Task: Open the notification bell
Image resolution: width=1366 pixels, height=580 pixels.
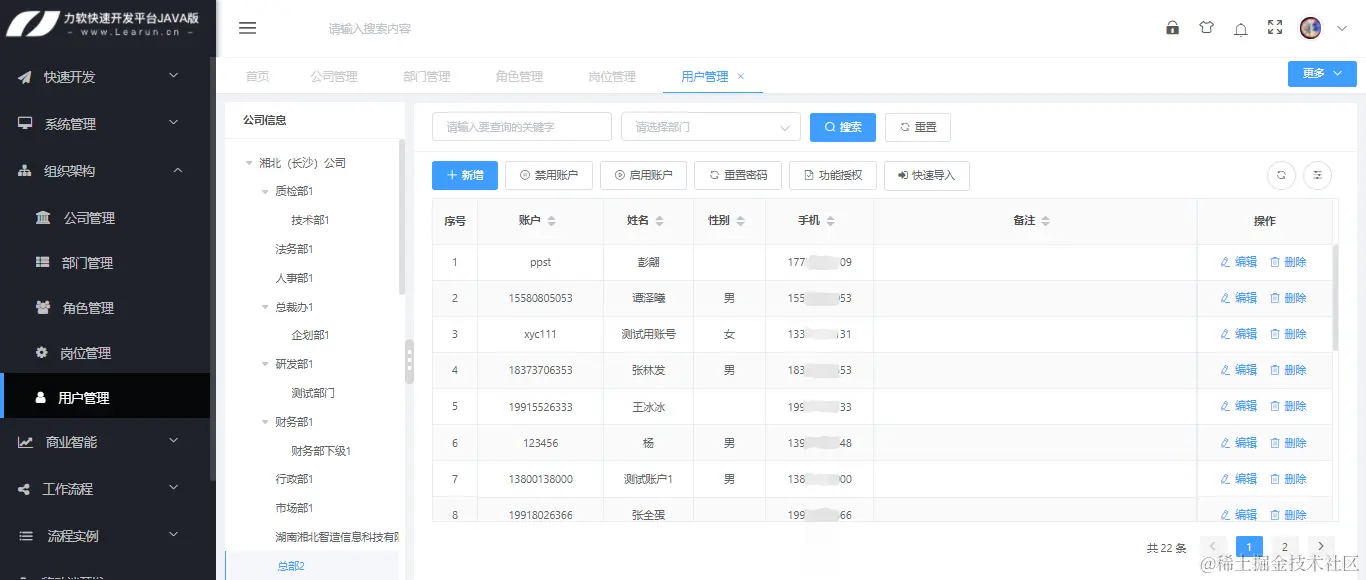Action: [1240, 27]
